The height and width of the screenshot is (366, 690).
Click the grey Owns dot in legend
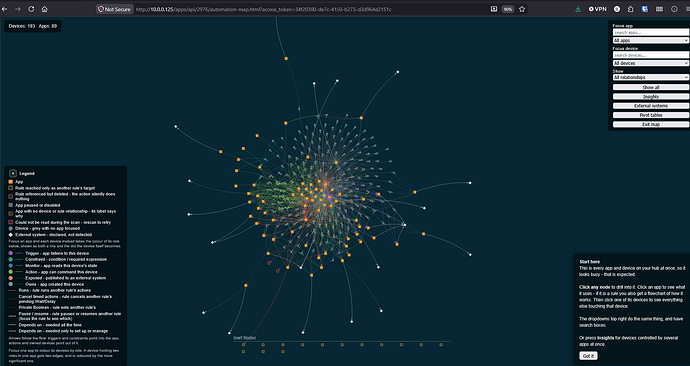tap(11, 284)
